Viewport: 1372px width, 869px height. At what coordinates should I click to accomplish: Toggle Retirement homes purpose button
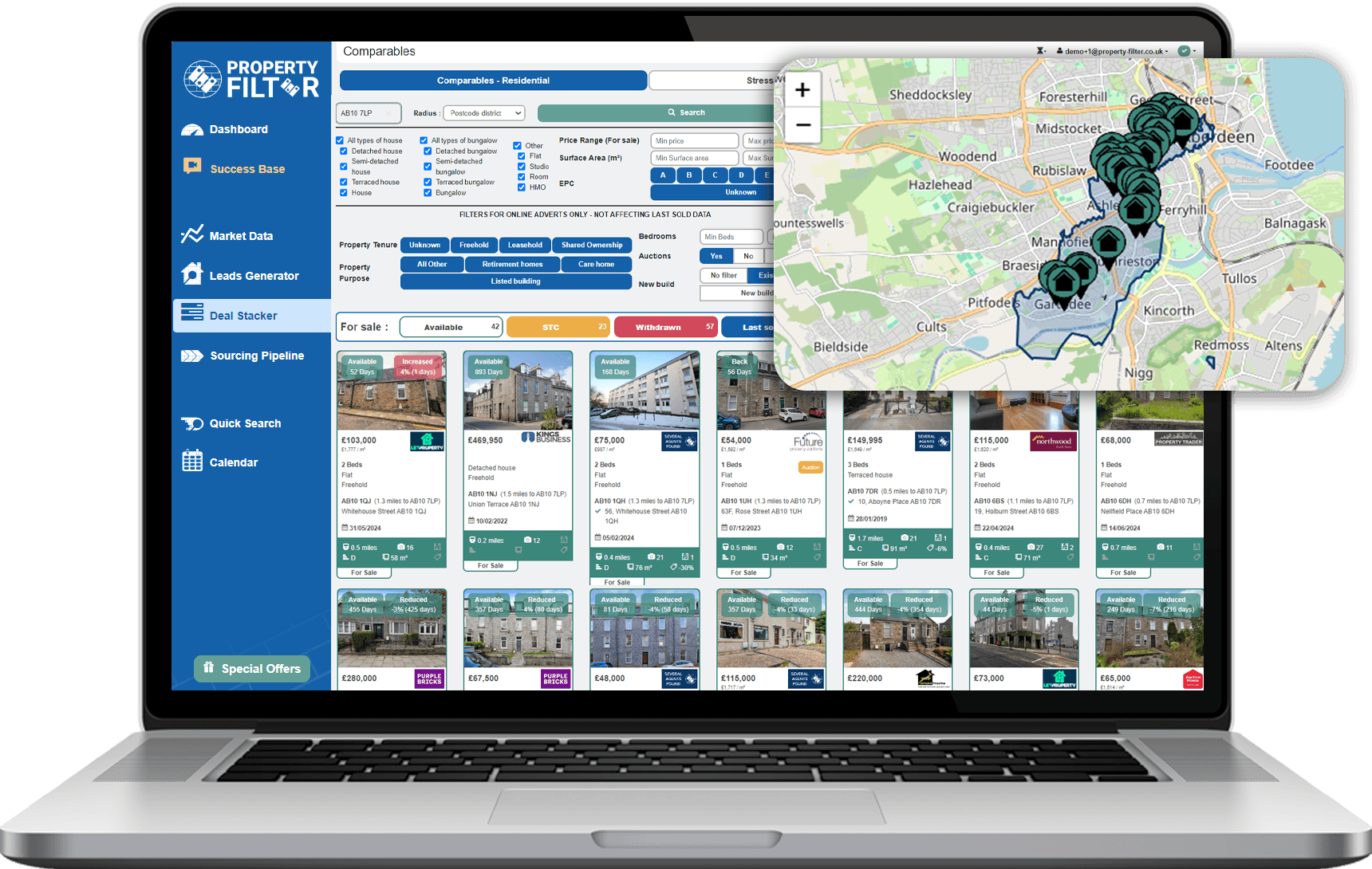pyautogui.click(x=512, y=264)
